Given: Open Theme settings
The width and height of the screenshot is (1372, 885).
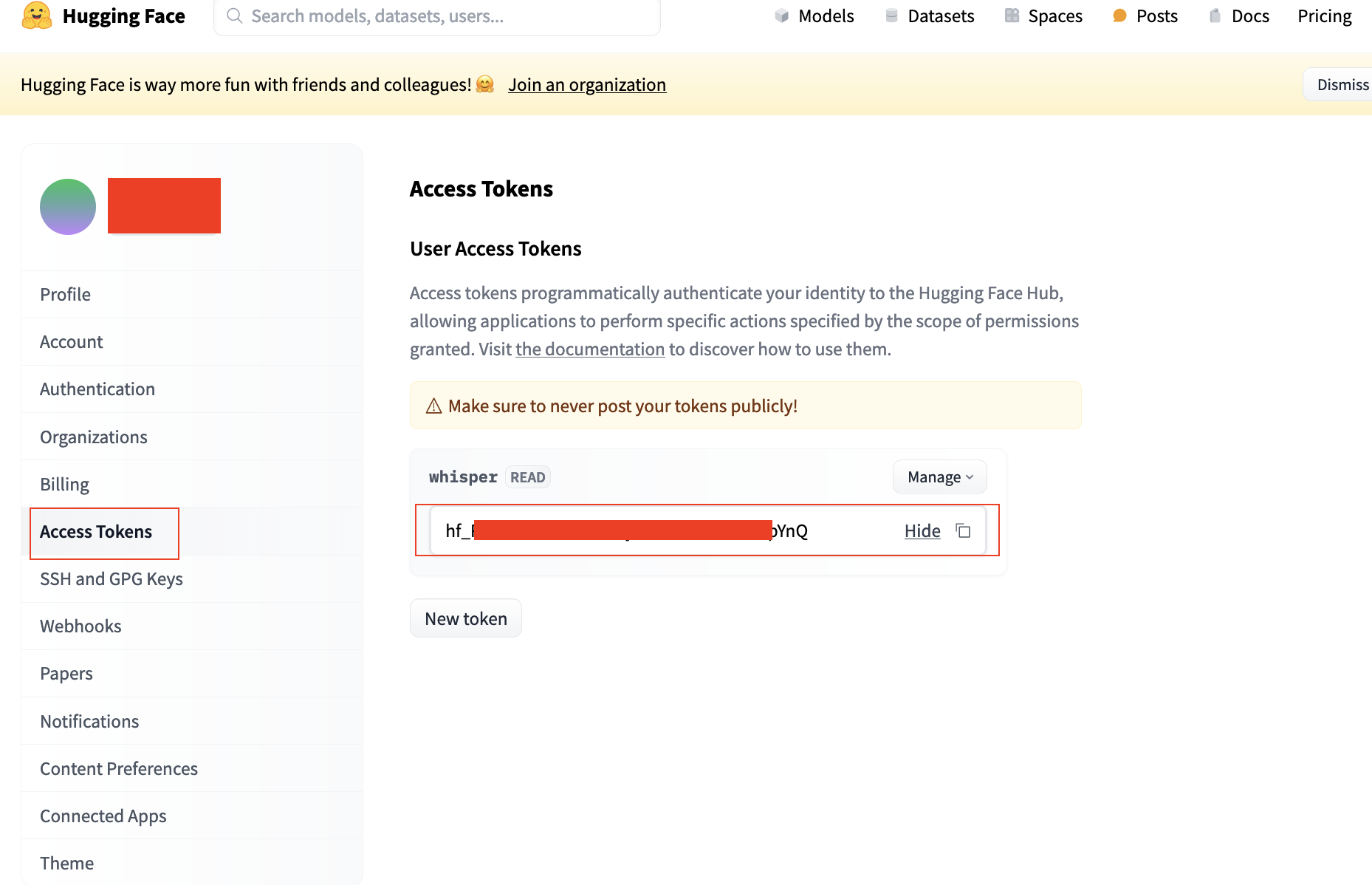Looking at the screenshot, I should 192,862.
